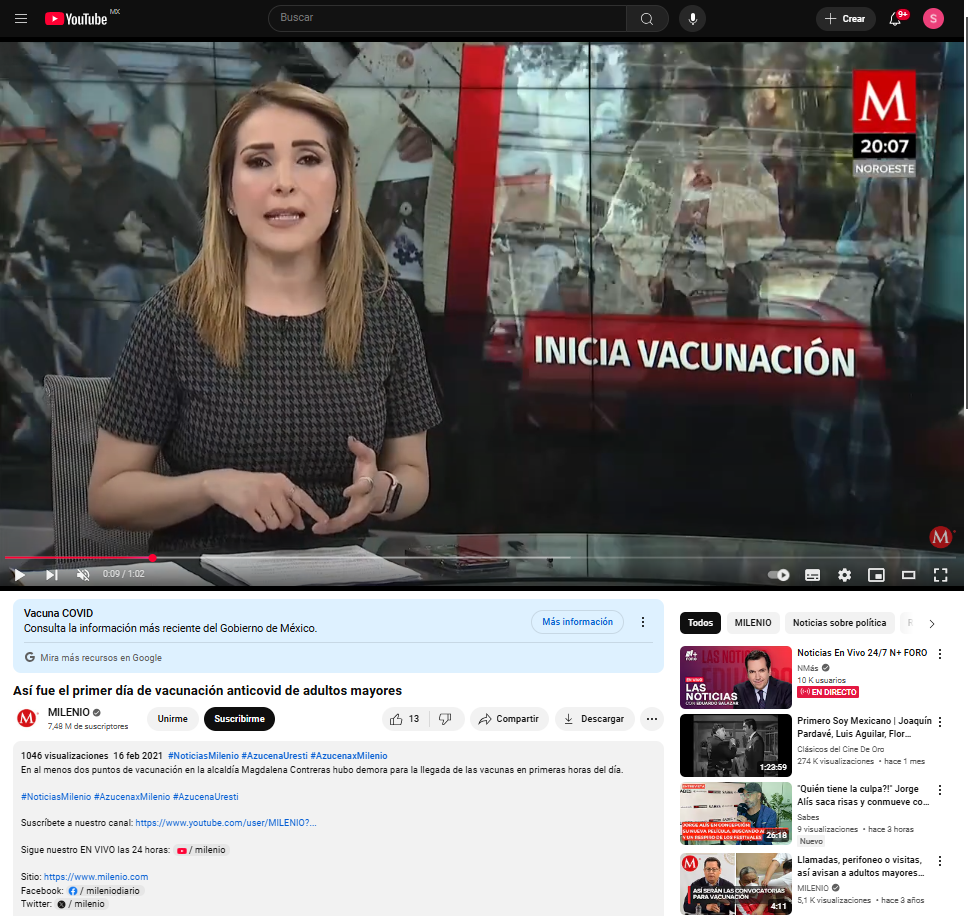Open the Llamadas, perifoneo o visitas thumbnail
The image size is (968, 916).
click(736, 884)
